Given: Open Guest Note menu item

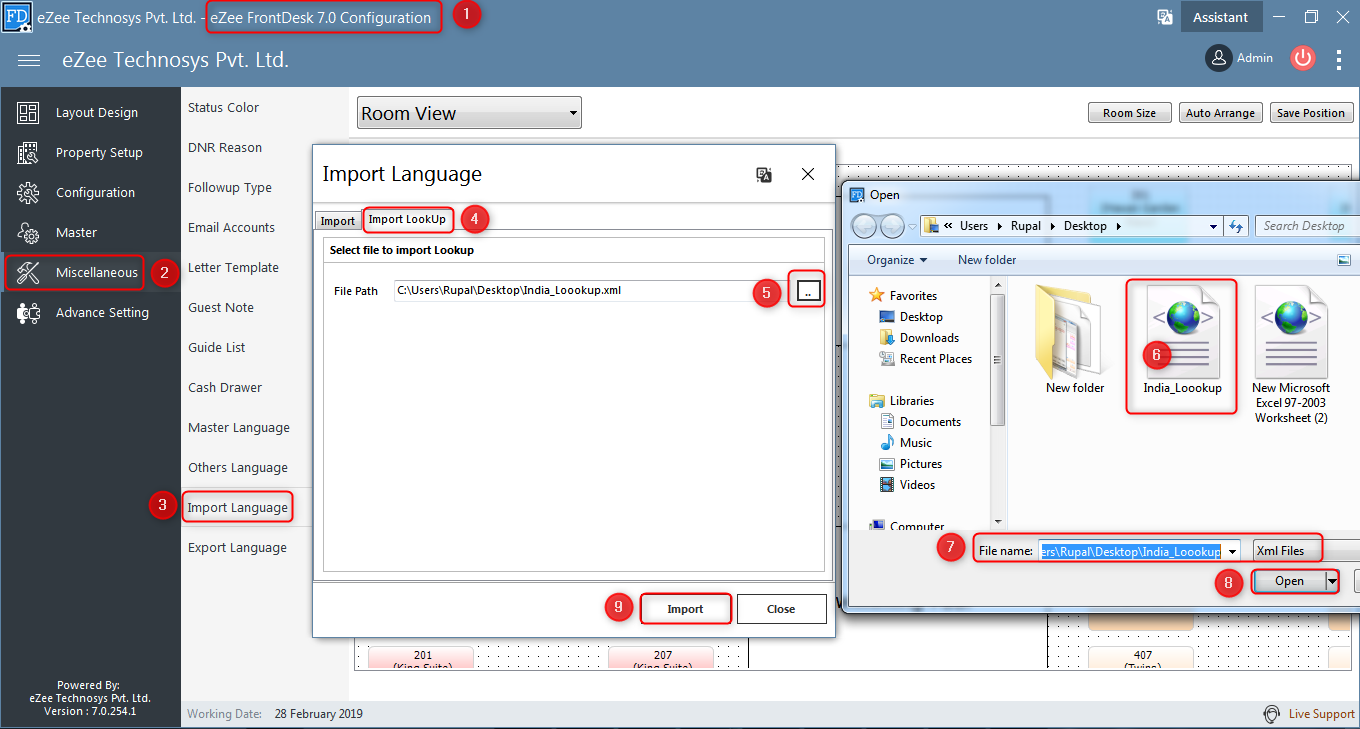Looking at the screenshot, I should coord(221,307).
